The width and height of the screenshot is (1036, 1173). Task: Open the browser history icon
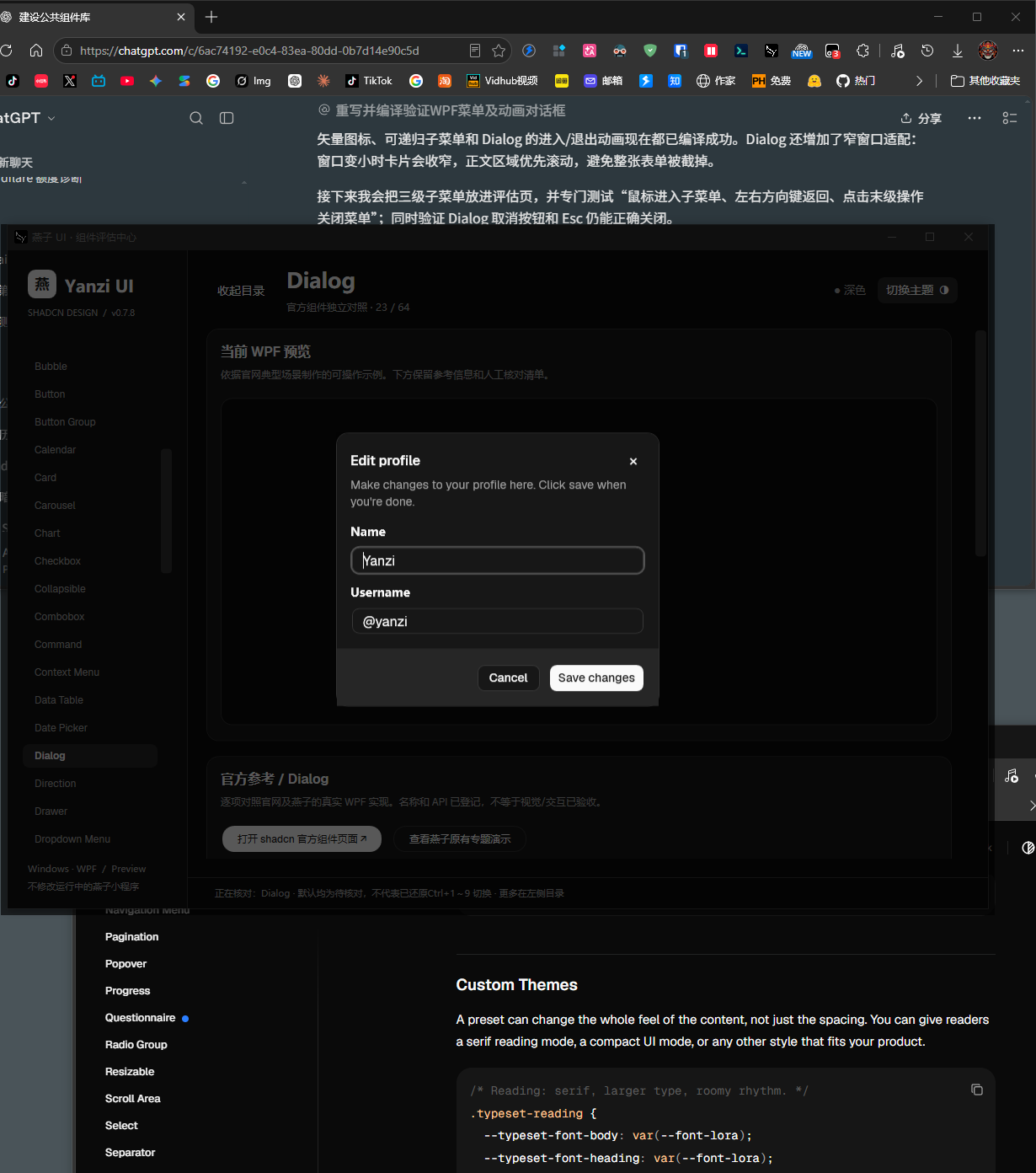(927, 51)
